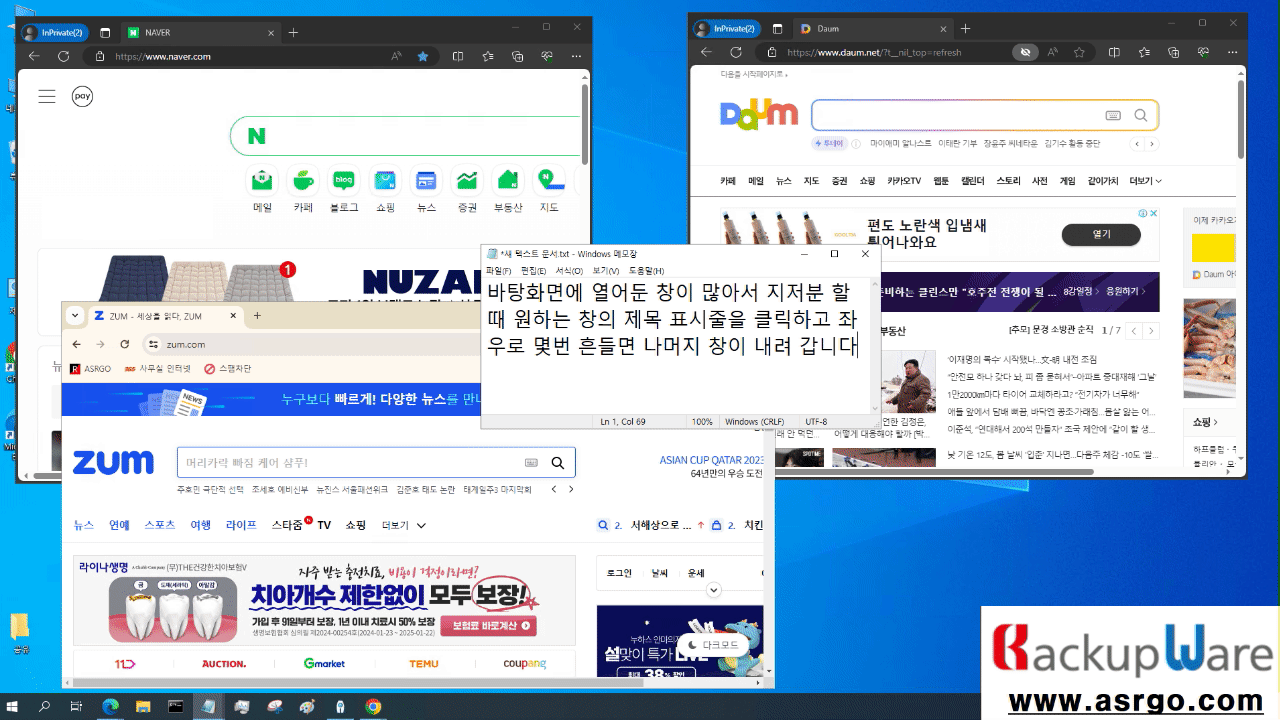Open Task View on the taskbar

76,706
